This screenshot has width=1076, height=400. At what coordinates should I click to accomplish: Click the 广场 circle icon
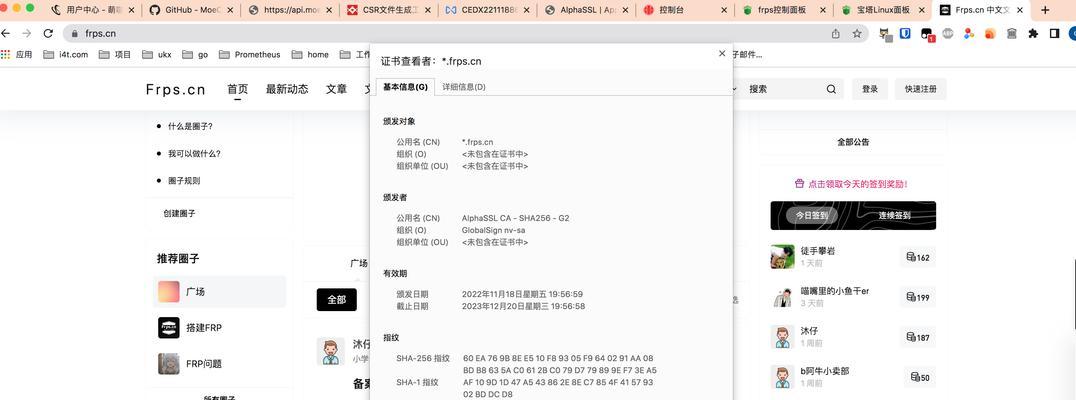169,292
